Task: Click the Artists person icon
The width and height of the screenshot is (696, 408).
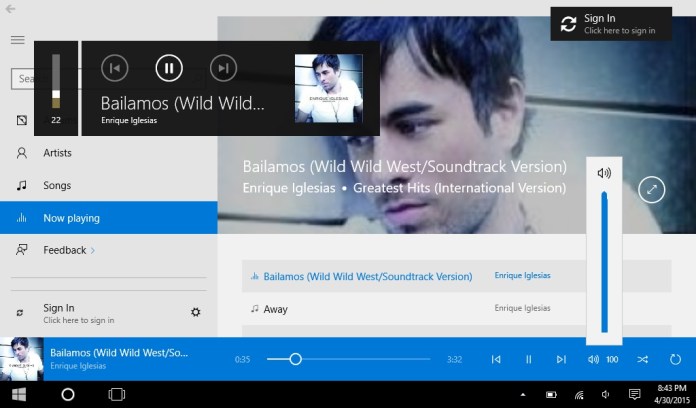Action: pyautogui.click(x=21, y=153)
